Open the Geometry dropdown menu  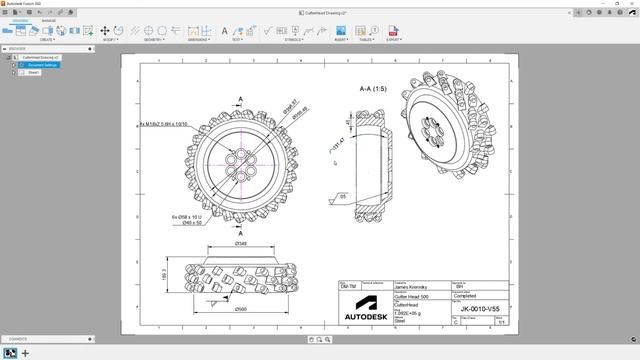click(154, 40)
